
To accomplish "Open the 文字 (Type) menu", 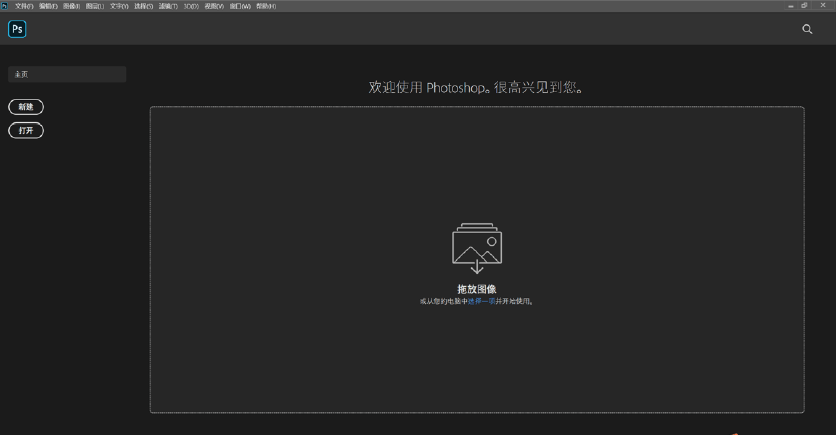I will 120,6.
